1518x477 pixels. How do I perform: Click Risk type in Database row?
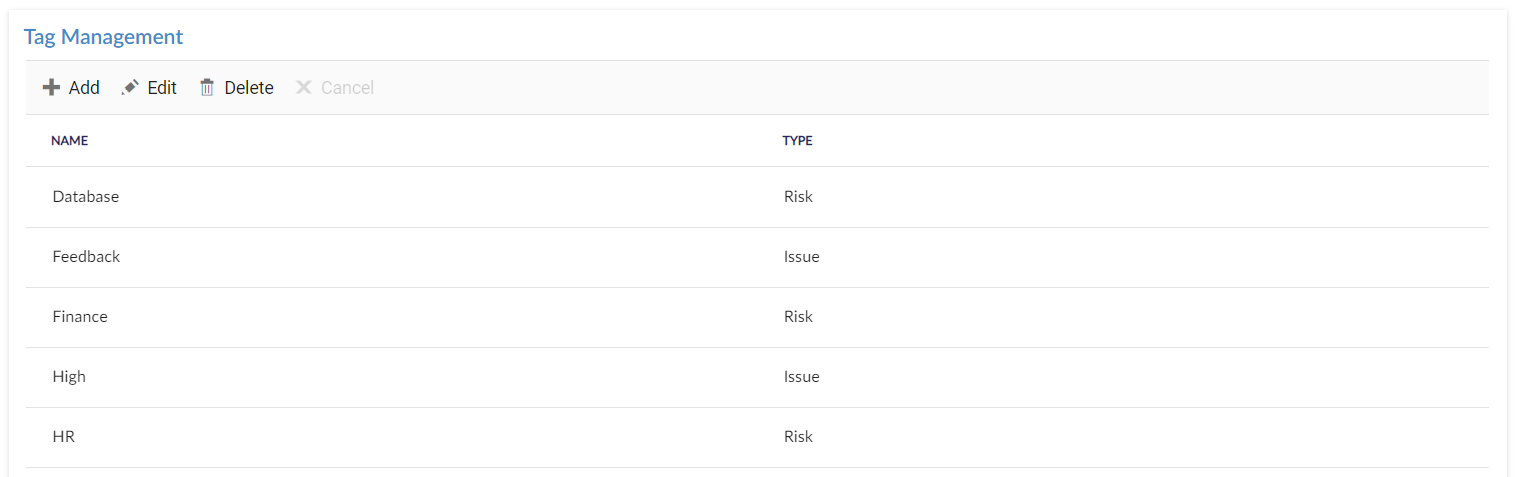point(798,197)
